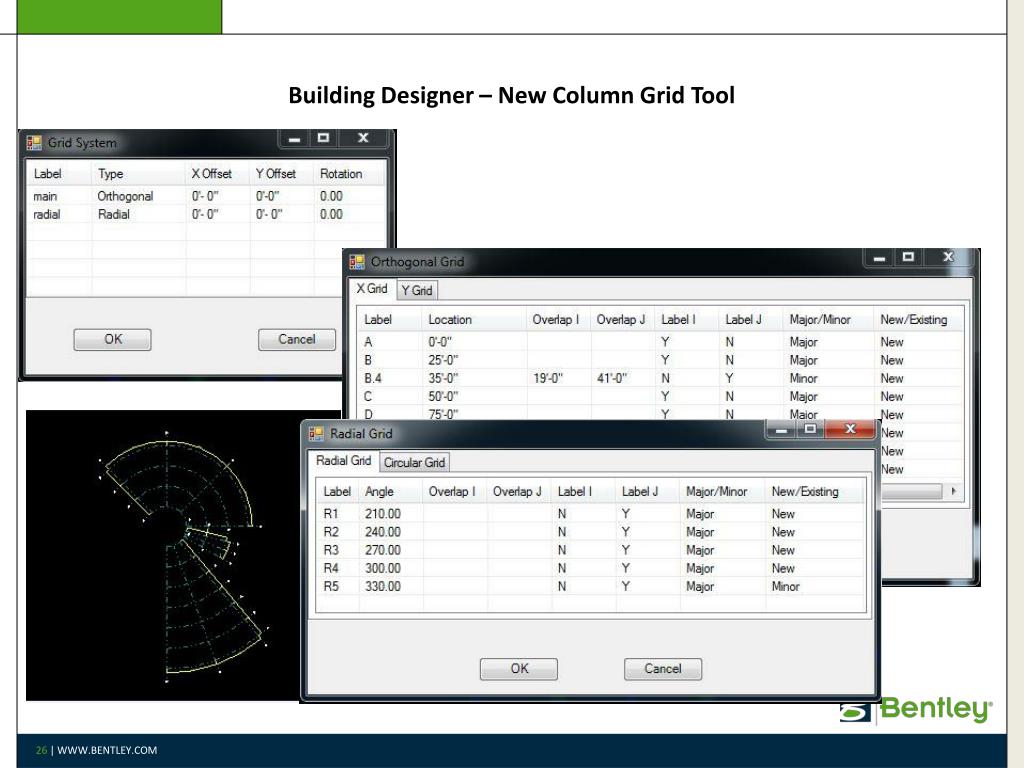Click the Rotation column header

349,174
